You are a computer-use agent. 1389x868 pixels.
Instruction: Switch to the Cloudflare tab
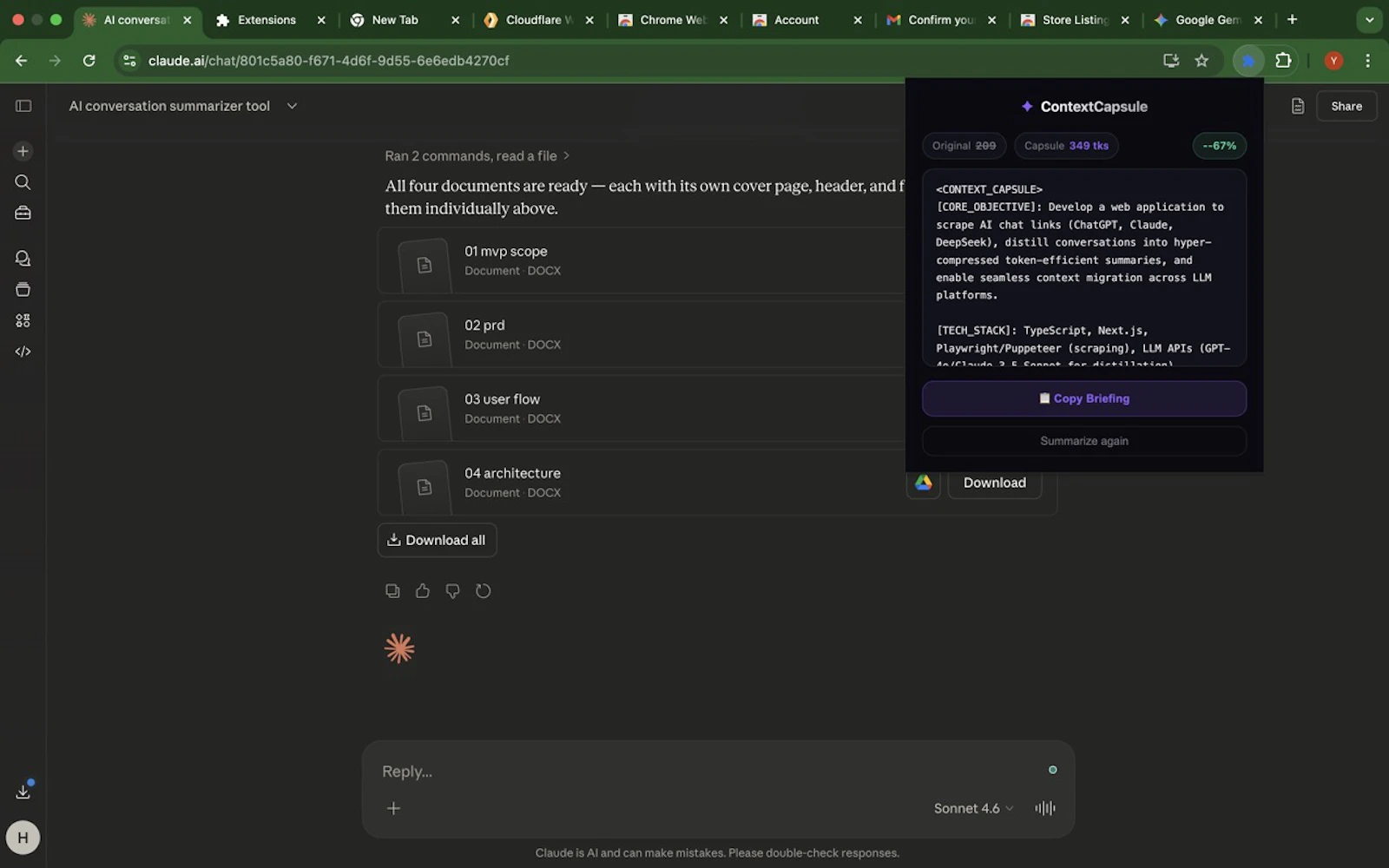coord(538,20)
